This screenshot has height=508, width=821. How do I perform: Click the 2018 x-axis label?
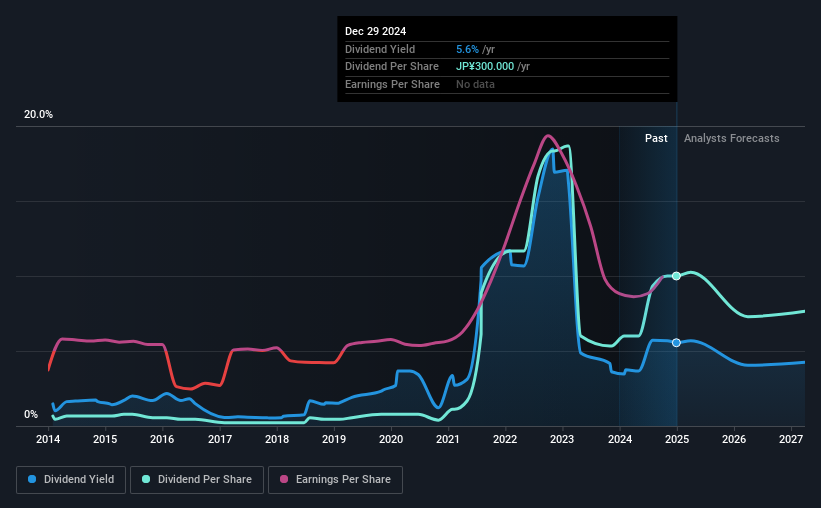[277, 439]
